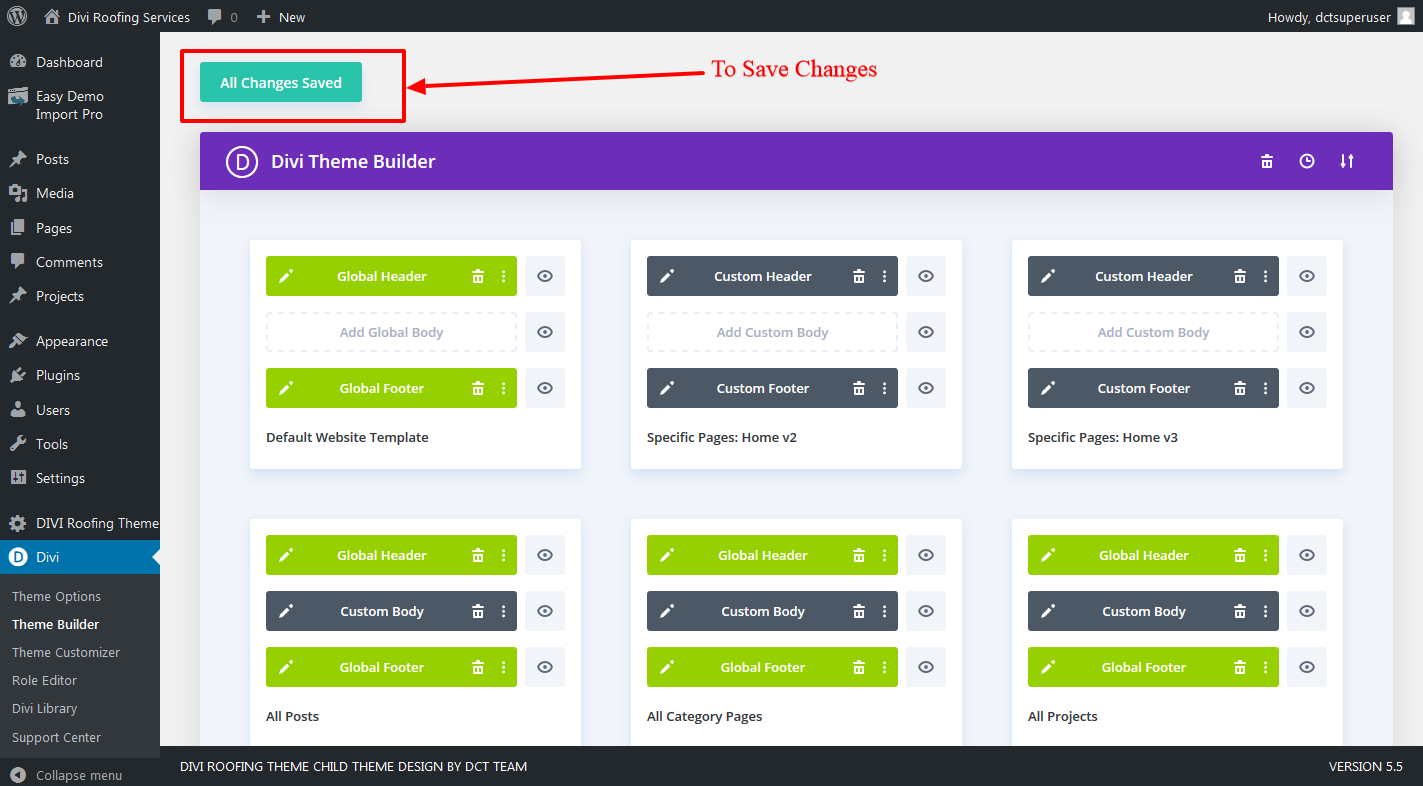
Task: Open Global Header options menu for All Projects
Action: (1265, 555)
